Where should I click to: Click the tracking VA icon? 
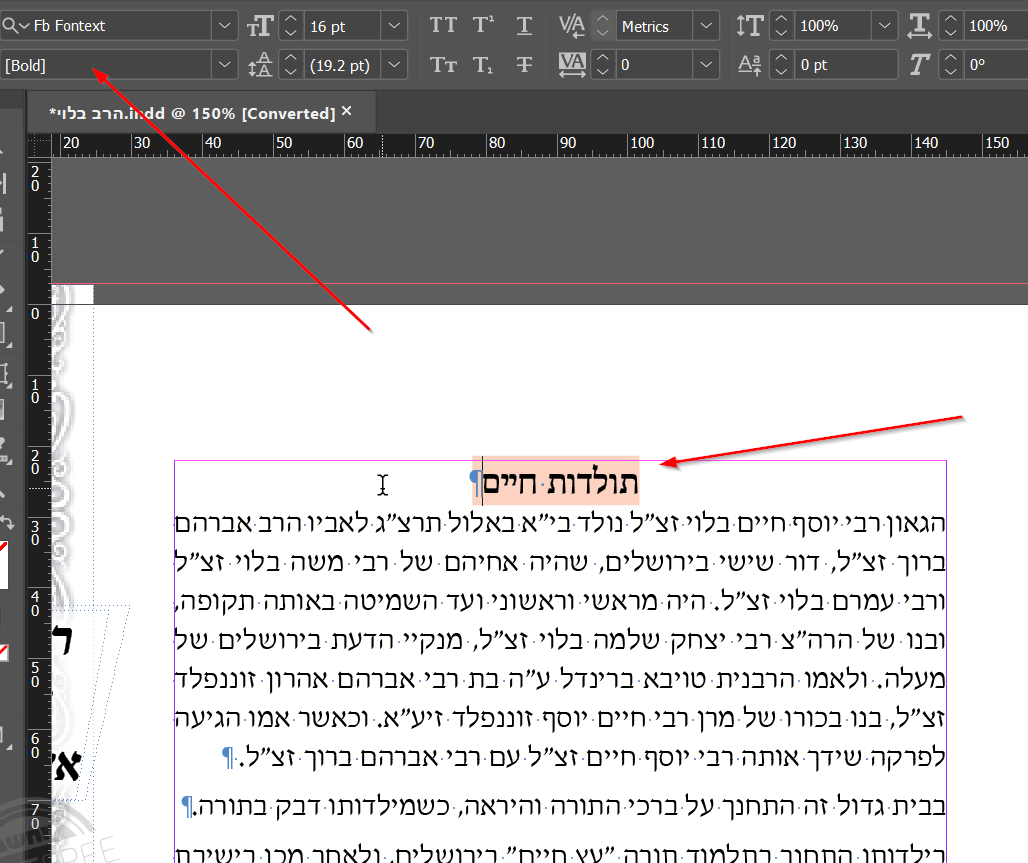point(572,64)
